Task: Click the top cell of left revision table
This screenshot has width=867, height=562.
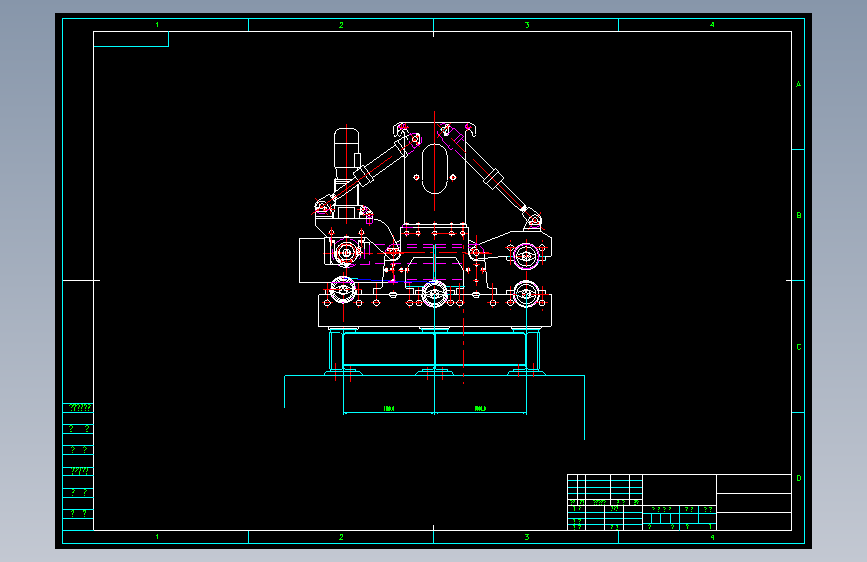Action: pos(78,408)
